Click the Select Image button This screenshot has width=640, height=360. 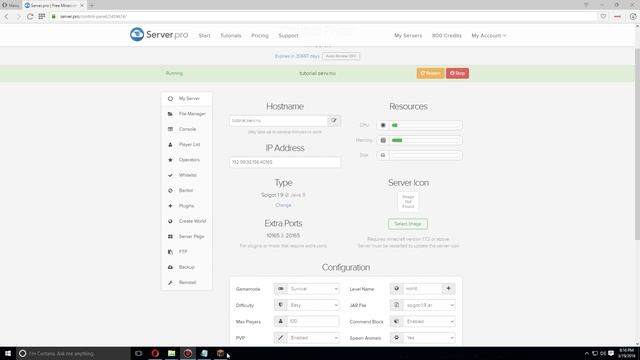[408, 224]
